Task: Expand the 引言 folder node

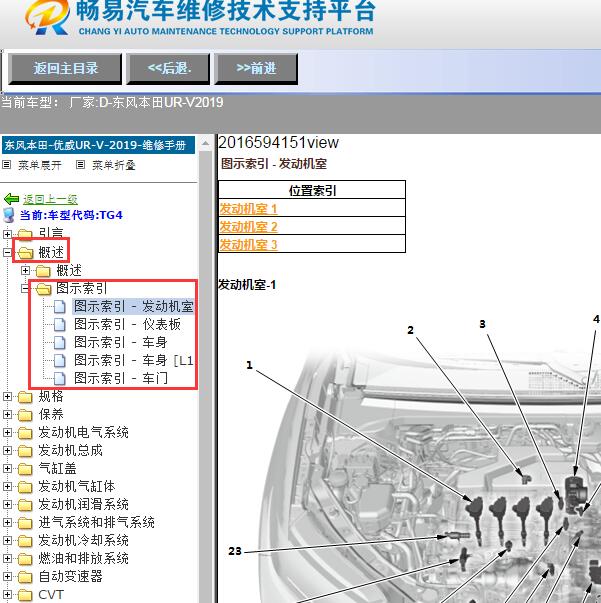Action: point(7,234)
